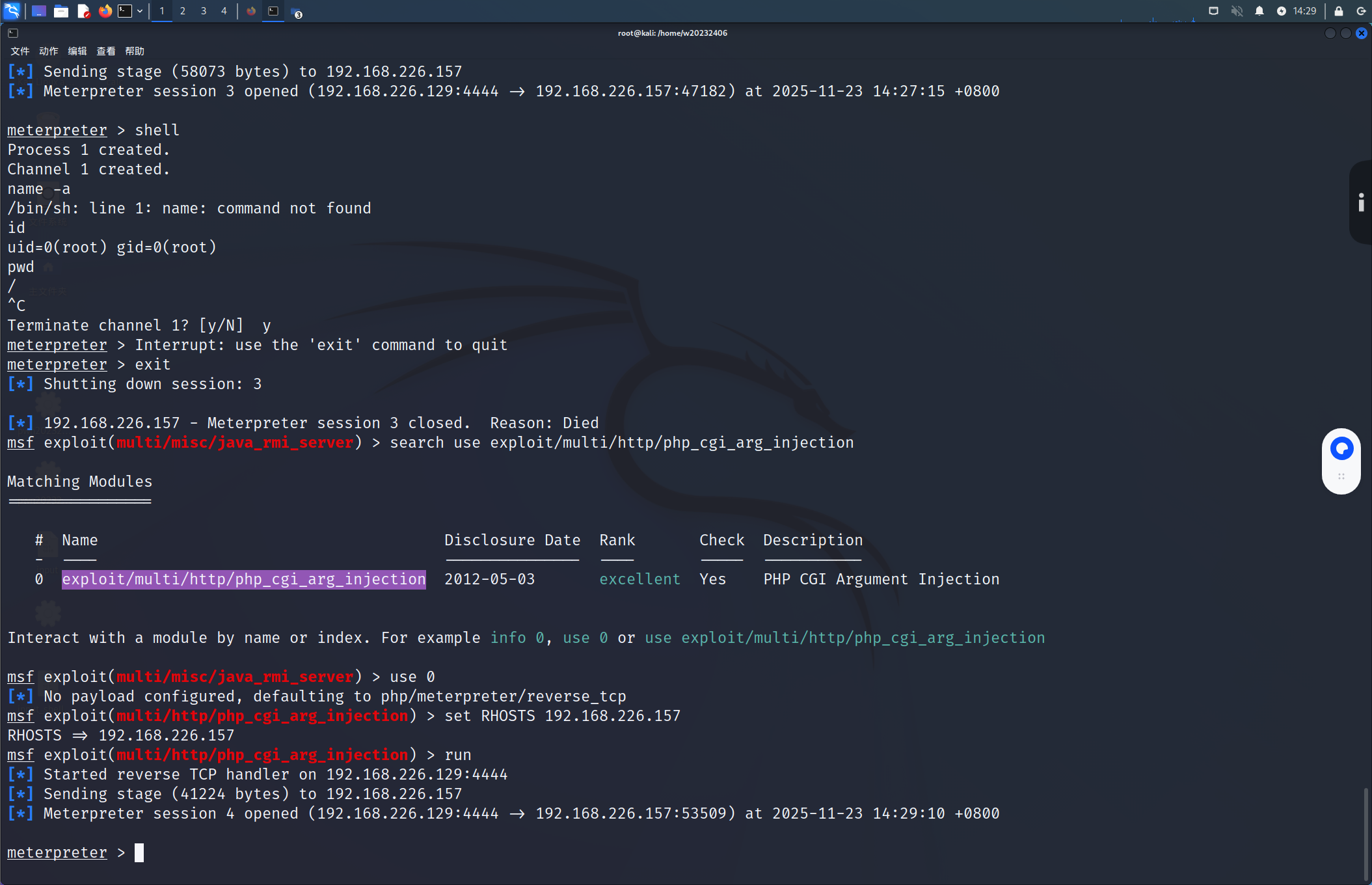Open the 编辑 (Edit) menu
Viewport: 1372px width, 885px height.
(77, 51)
